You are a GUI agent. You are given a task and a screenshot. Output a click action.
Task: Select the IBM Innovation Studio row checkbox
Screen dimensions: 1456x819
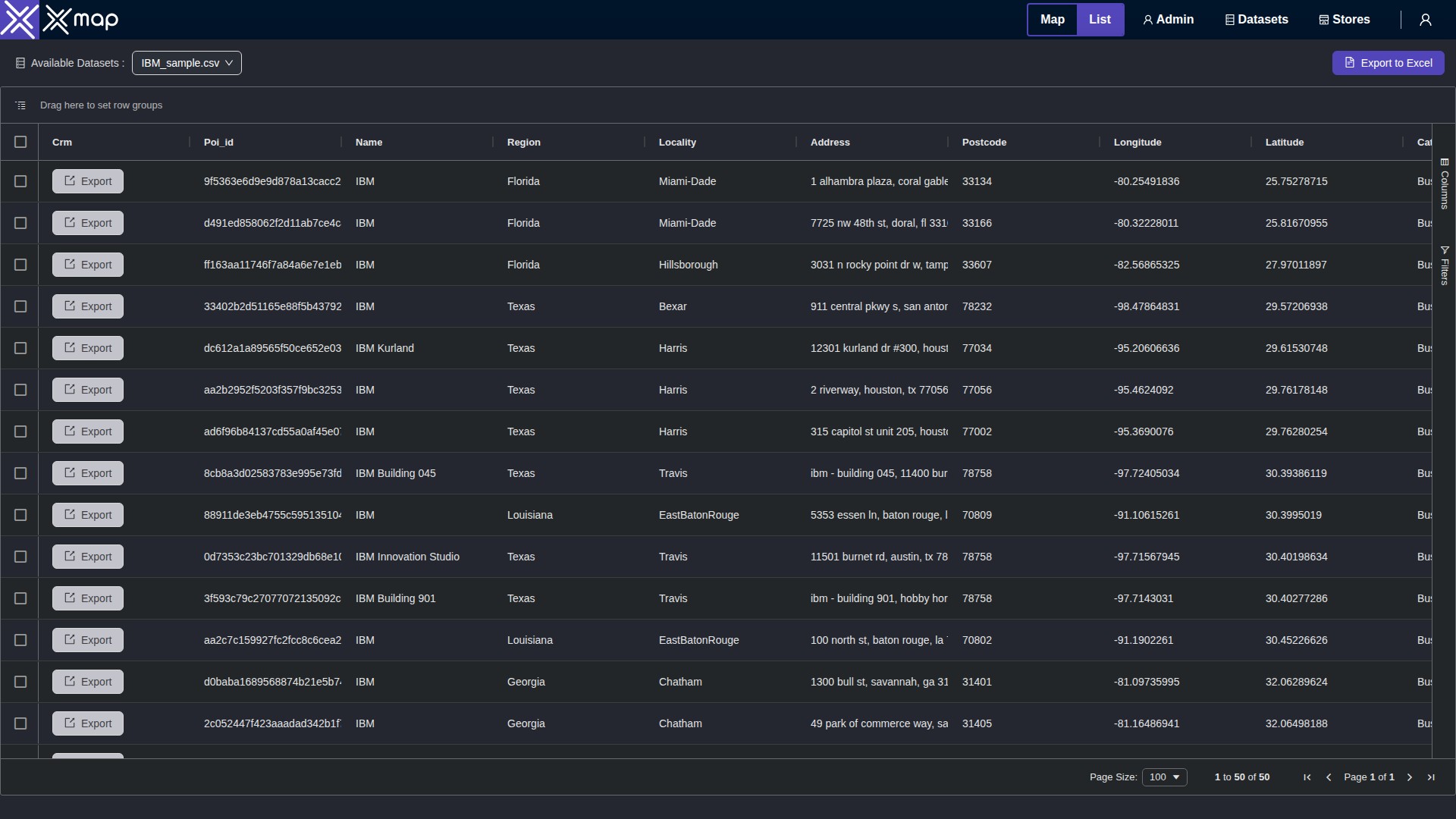click(20, 557)
